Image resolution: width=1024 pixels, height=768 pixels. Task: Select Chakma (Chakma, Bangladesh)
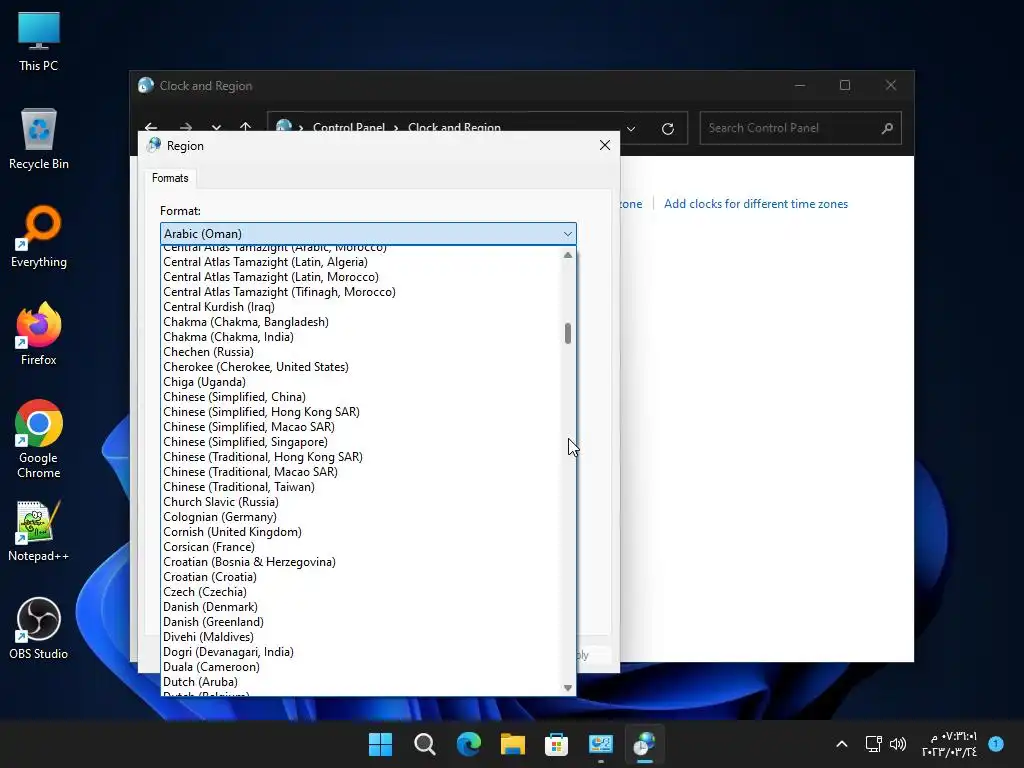click(361, 322)
